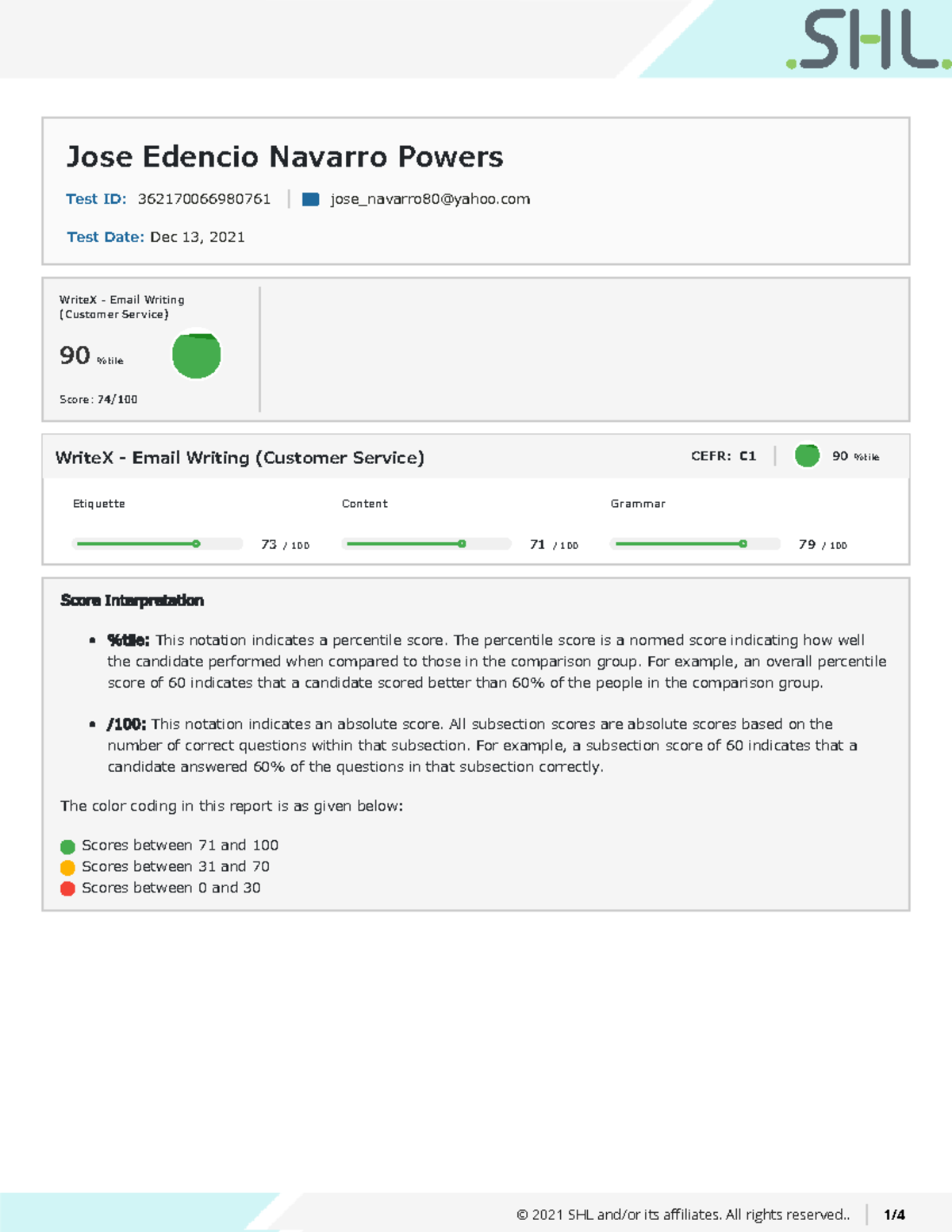Viewport: 952px width, 1232px height.
Task: Click the red legend dot for 0-30
Action: (68, 888)
